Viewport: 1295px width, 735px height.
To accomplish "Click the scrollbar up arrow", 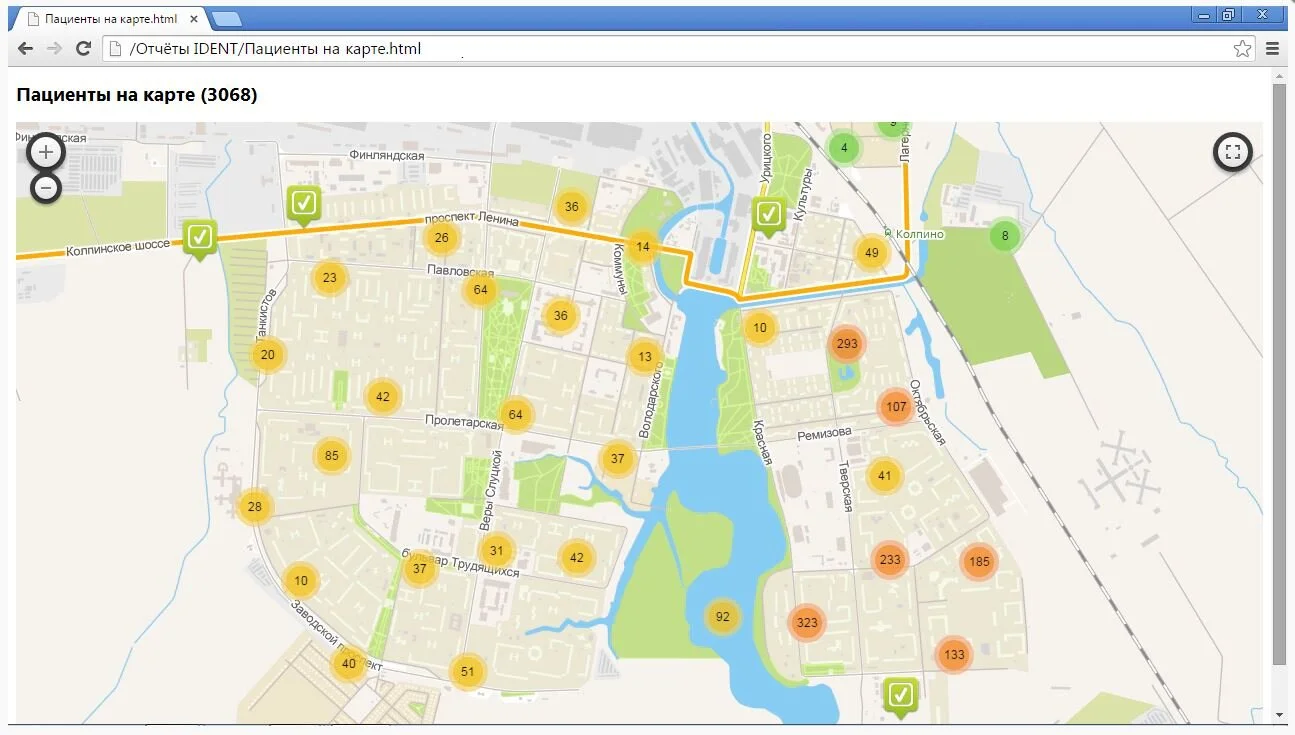I will click(x=1279, y=76).
